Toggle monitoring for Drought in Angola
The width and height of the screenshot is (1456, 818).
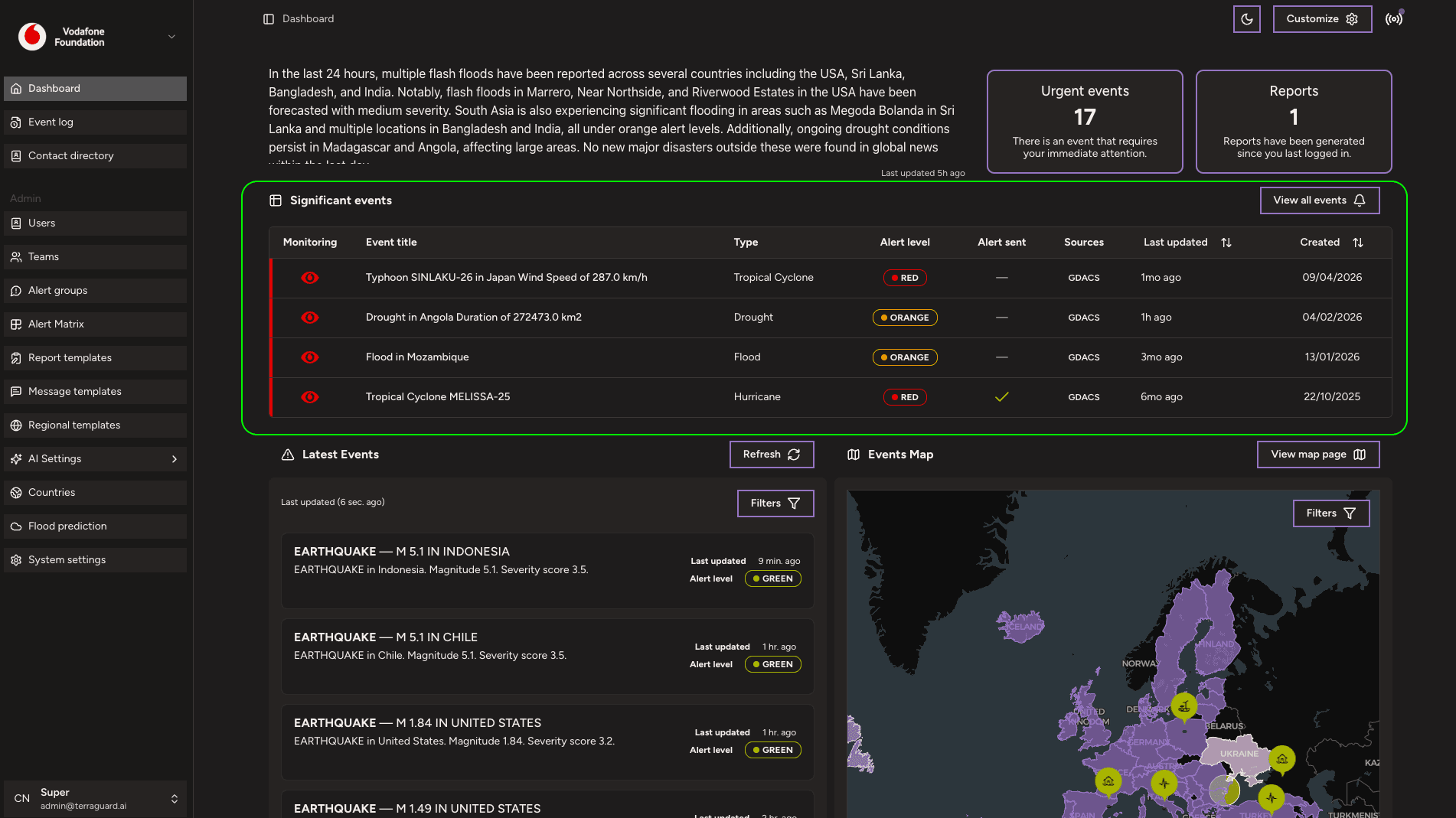[310, 318]
